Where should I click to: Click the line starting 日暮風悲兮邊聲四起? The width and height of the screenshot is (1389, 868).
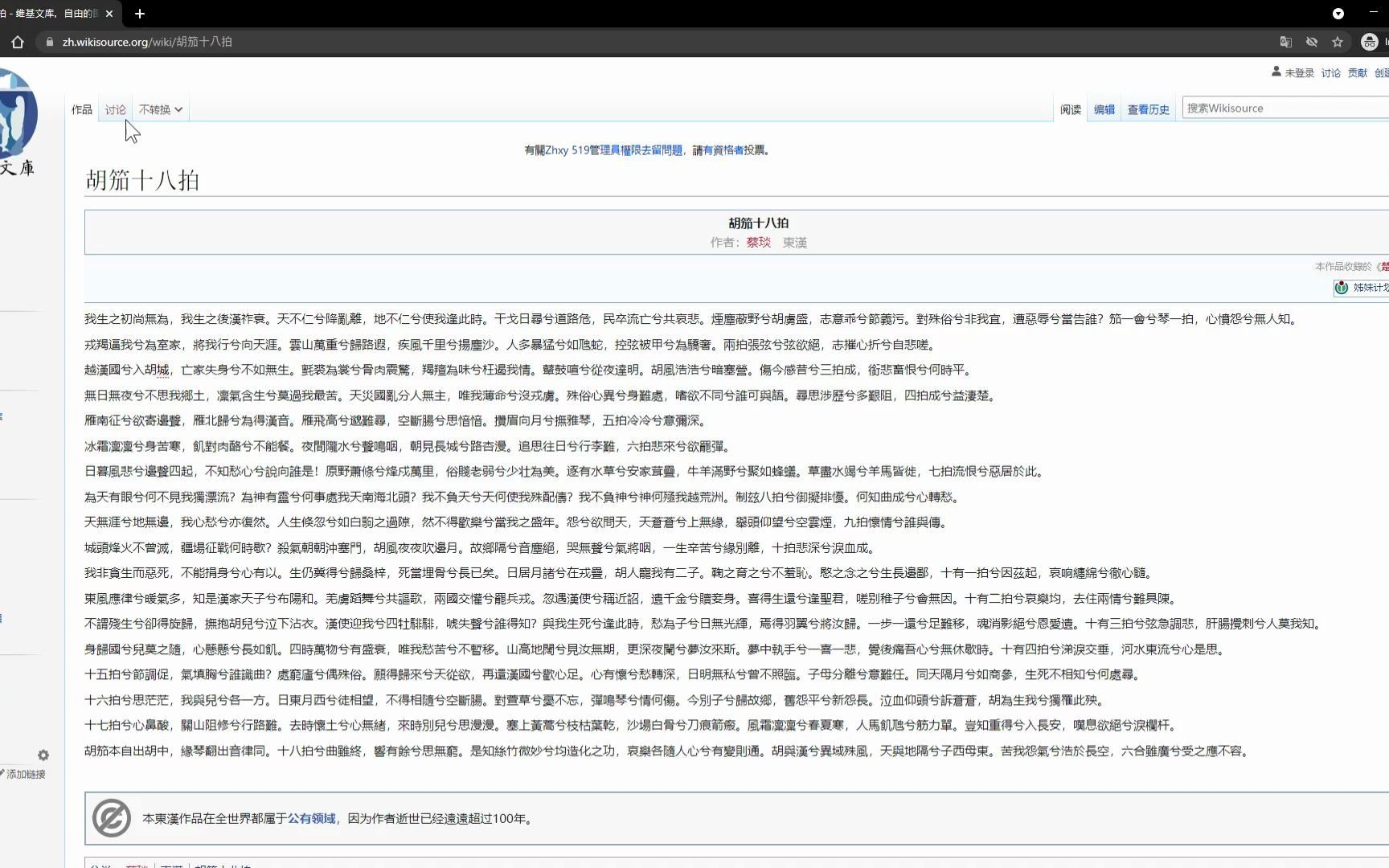(566, 472)
